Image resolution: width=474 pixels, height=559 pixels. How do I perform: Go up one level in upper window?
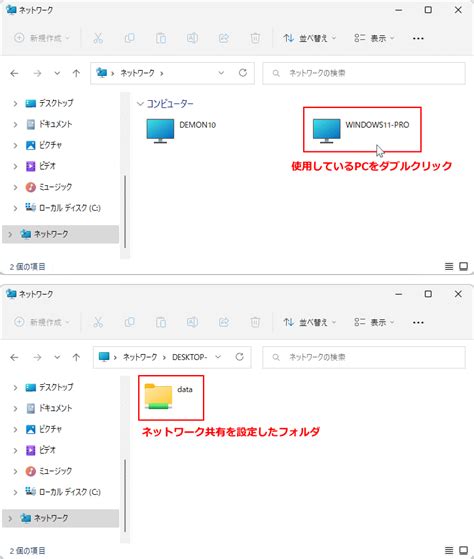point(76,73)
